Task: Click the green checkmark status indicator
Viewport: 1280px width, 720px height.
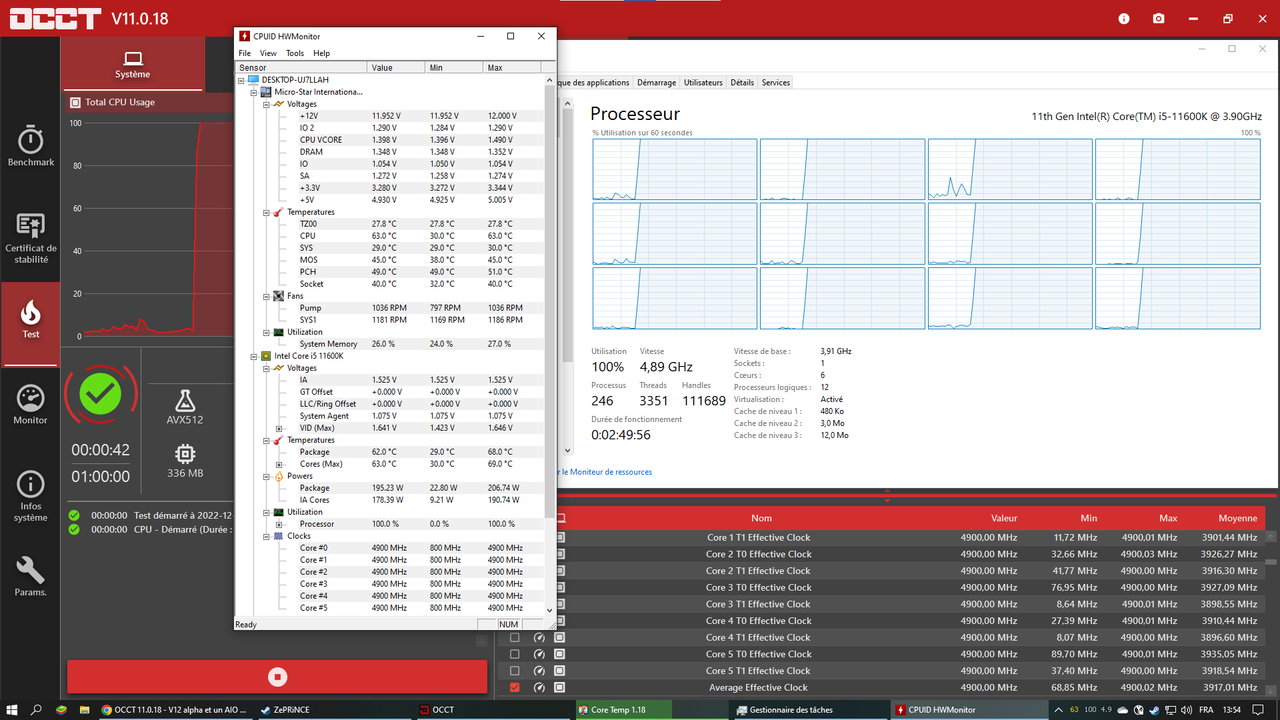Action: tap(100, 395)
